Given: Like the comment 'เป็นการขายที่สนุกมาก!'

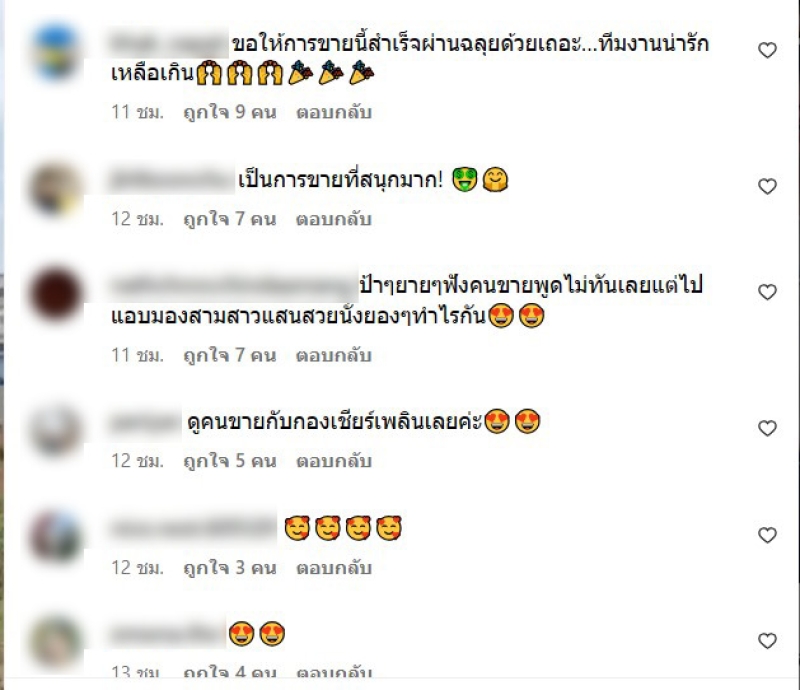Looking at the screenshot, I should point(767,186).
